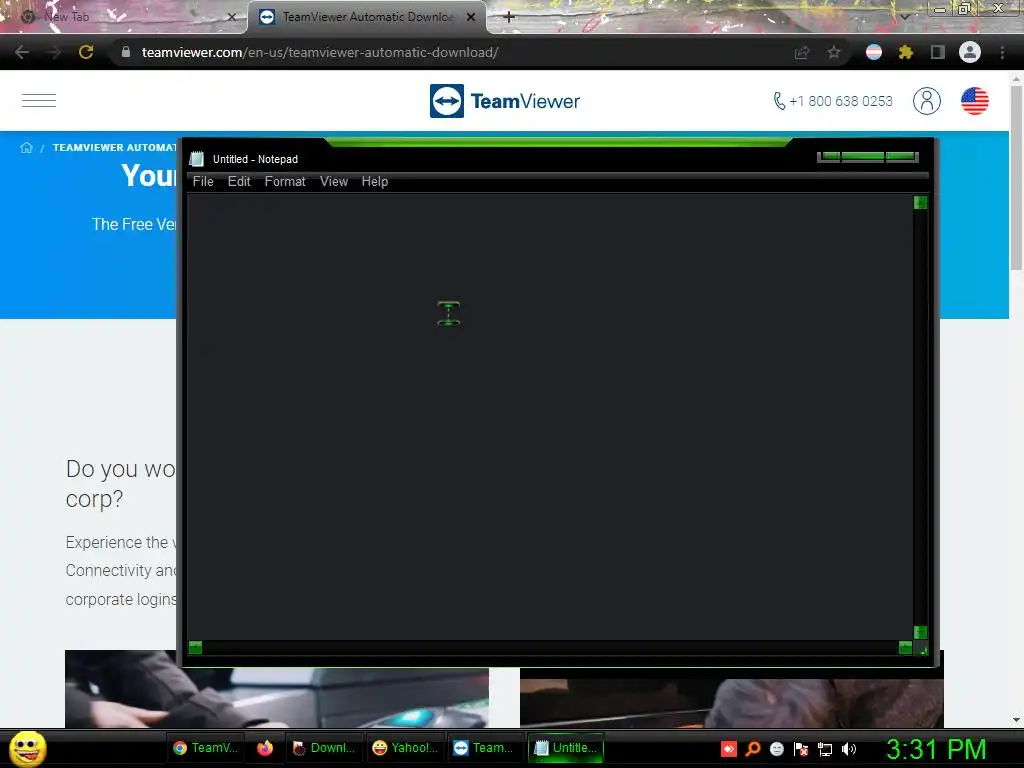This screenshot has width=1024, height=768.
Task: Open the network connection tray icon
Action: pyautogui.click(x=825, y=749)
